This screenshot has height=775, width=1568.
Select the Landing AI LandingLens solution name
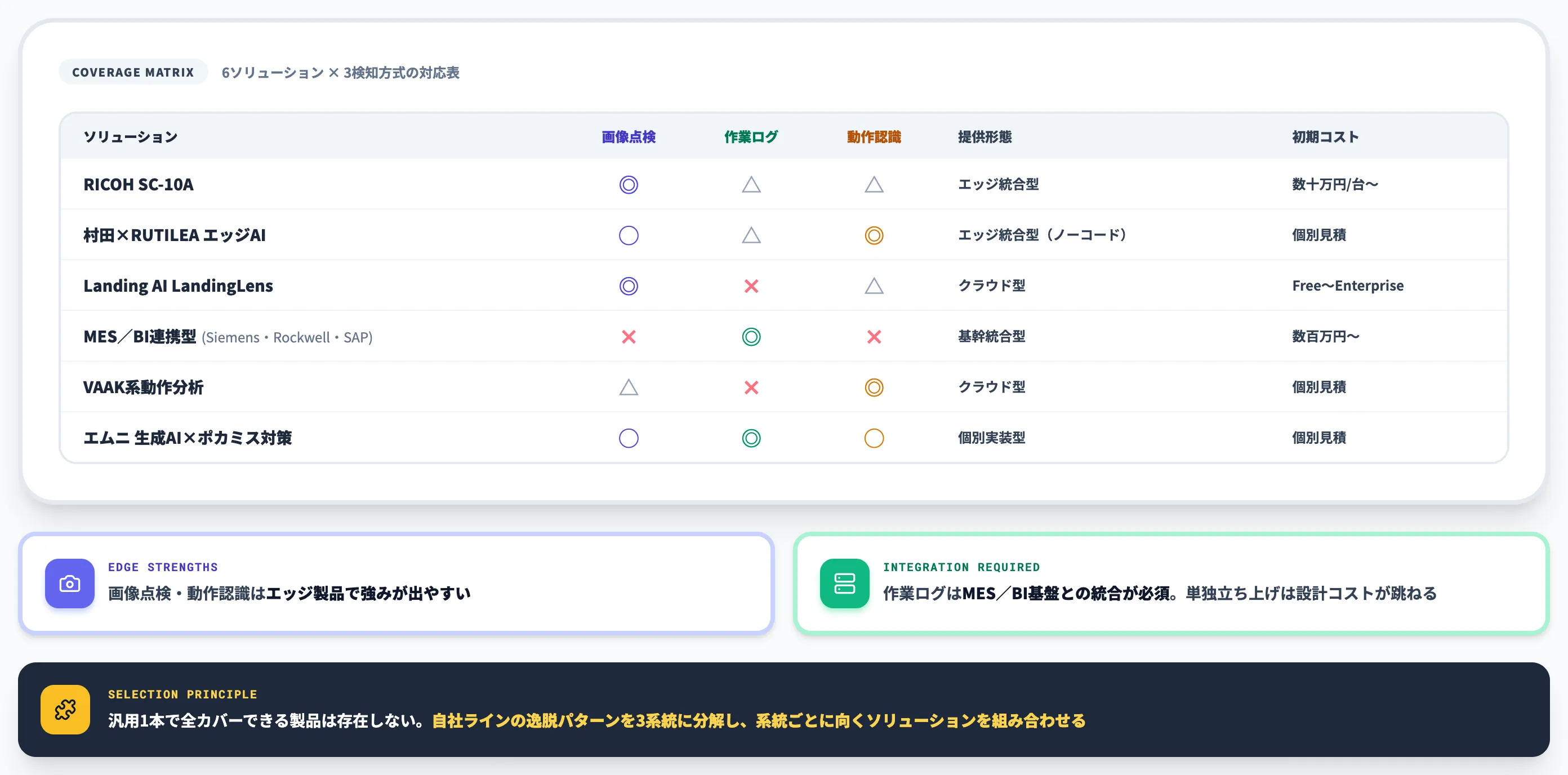tap(178, 286)
